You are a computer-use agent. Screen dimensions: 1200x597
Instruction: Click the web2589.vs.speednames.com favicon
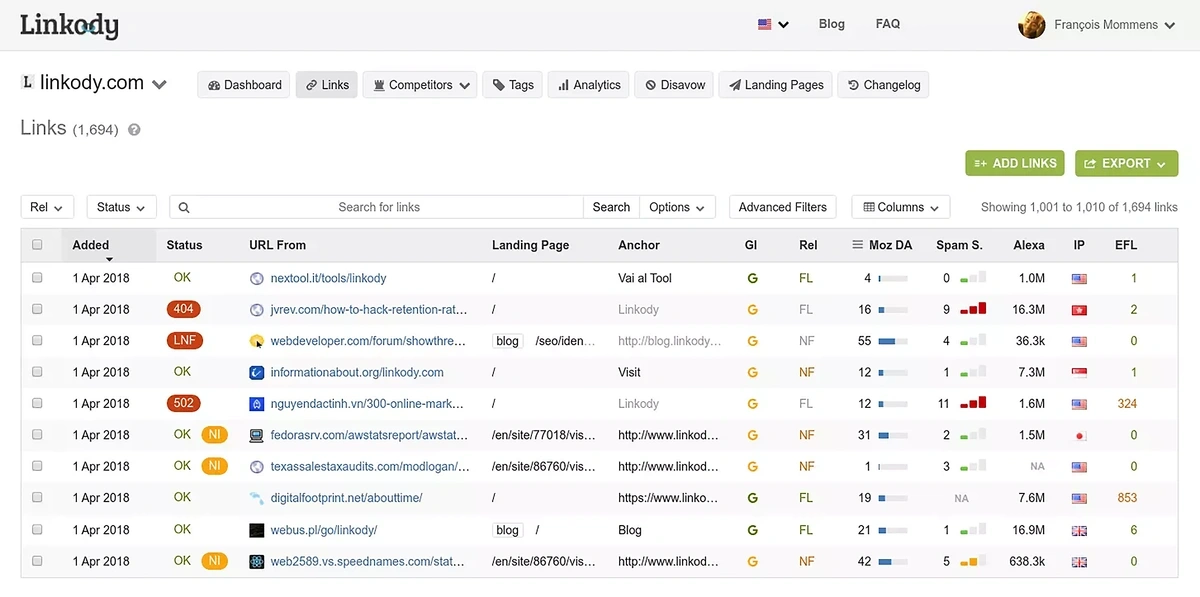257,561
